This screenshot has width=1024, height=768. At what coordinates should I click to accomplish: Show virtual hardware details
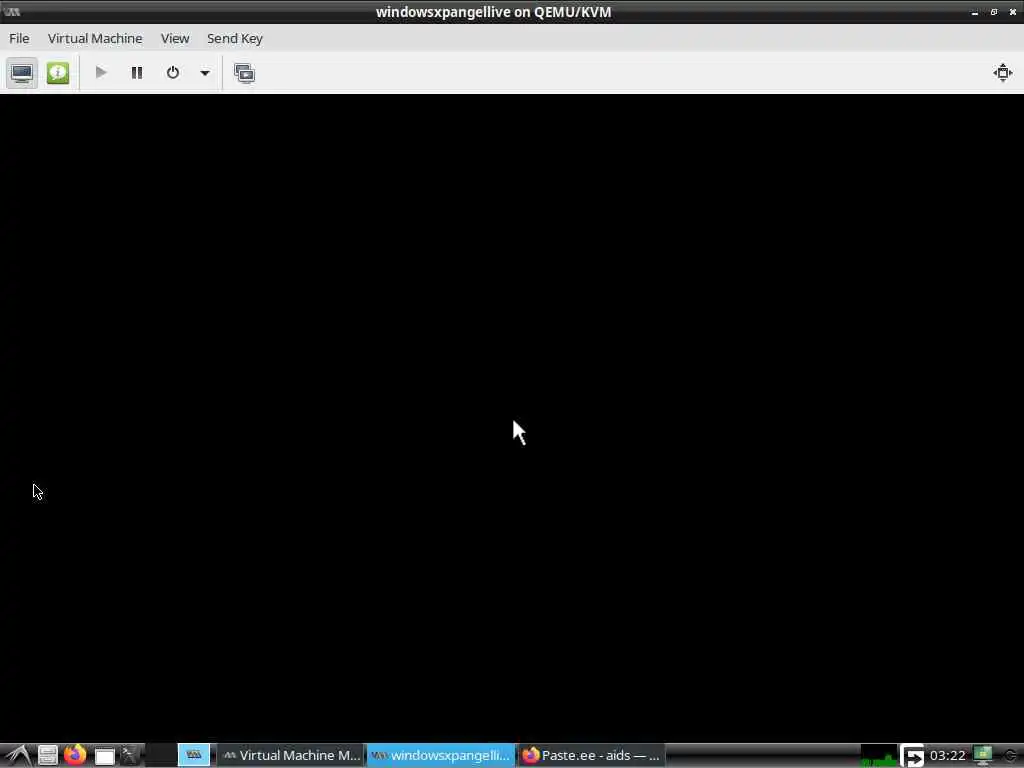click(57, 72)
